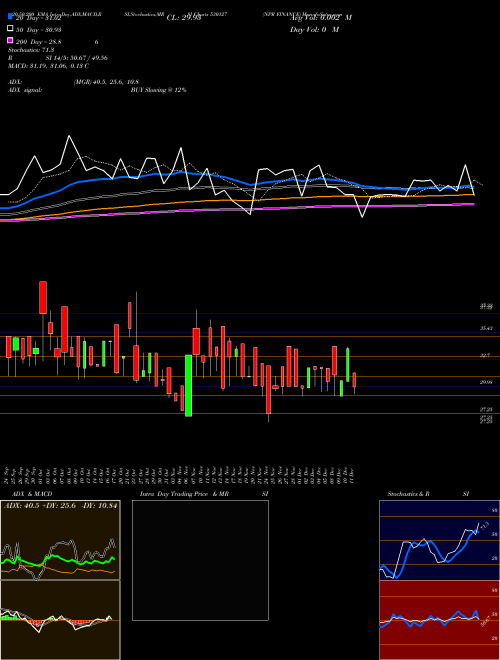500x660 pixels.
Task: Click the 'Intra Day Trading Price & MR' title
Action: 184,494
